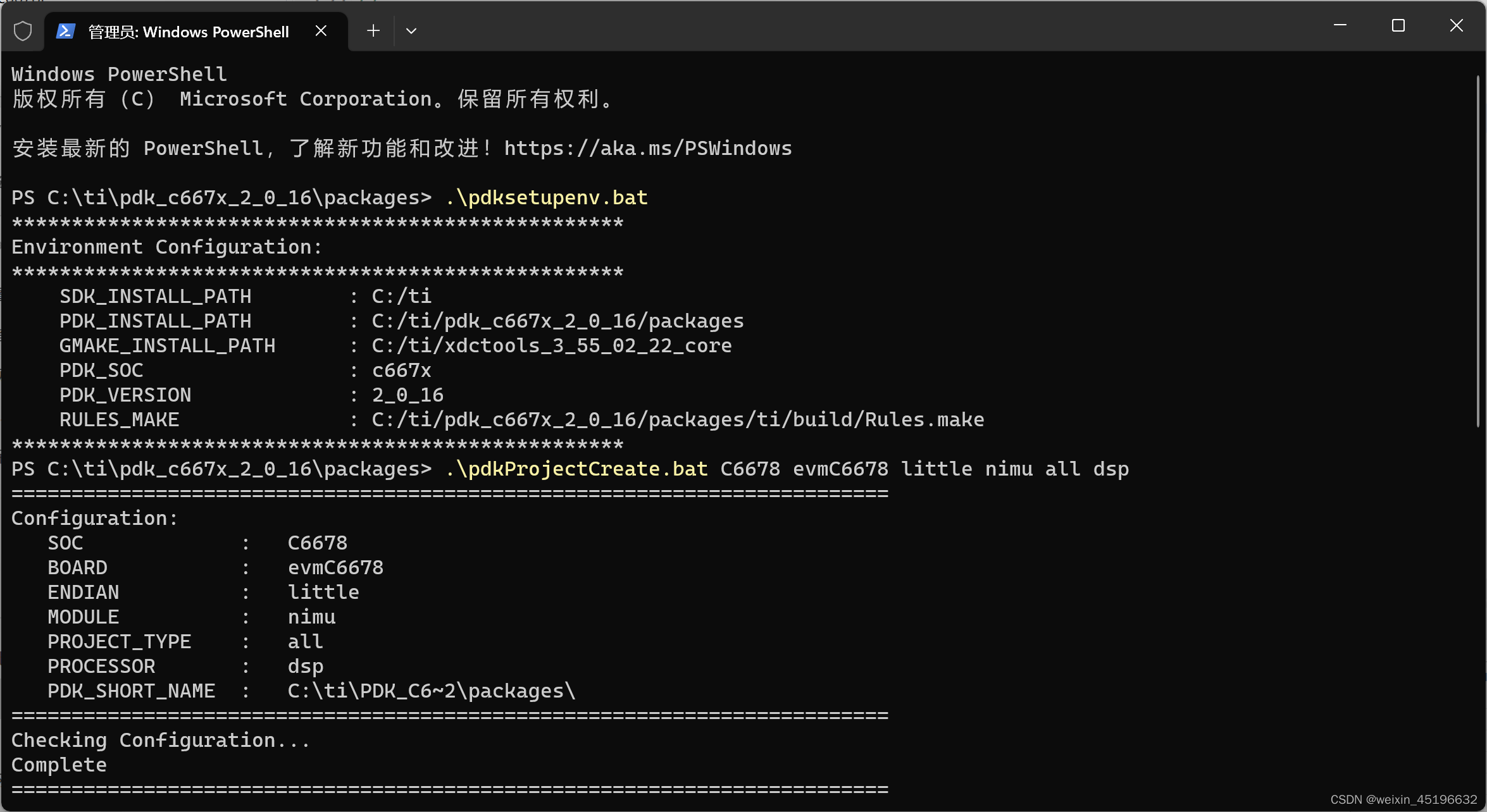Click the 'Windows PowerShell' banner line
This screenshot has width=1487, height=812.
119,75
